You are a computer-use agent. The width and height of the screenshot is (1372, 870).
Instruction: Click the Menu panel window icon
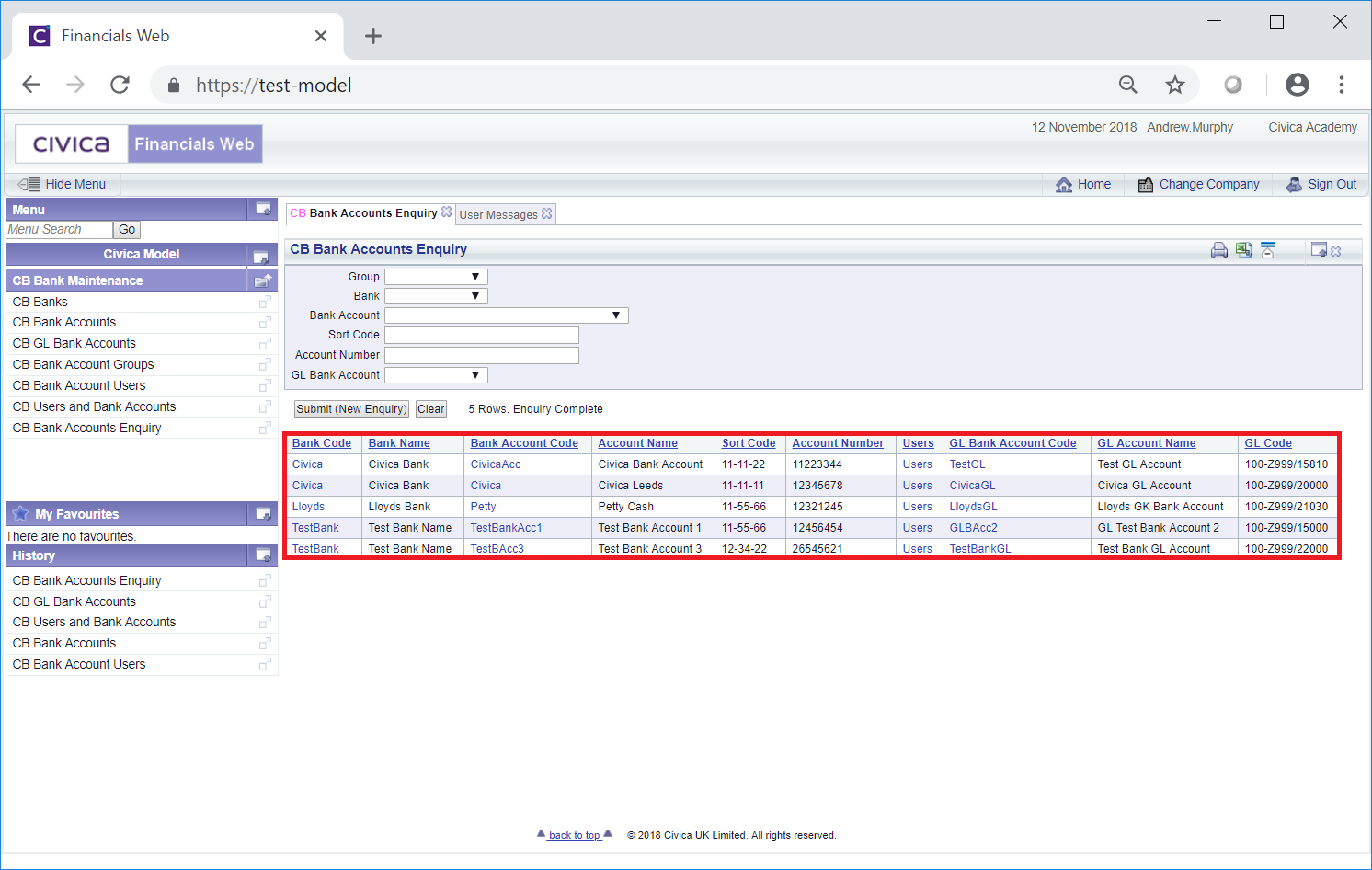tap(263, 210)
